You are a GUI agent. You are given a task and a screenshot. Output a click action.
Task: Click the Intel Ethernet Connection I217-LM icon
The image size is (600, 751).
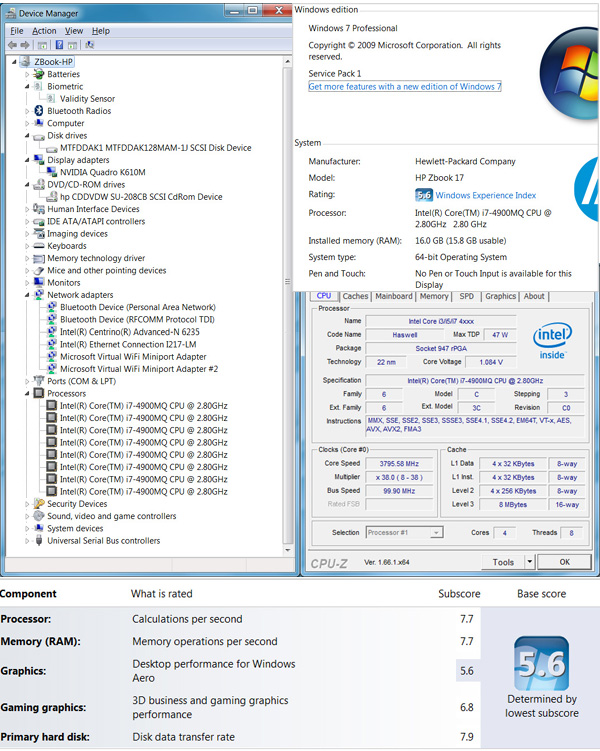click(52, 344)
